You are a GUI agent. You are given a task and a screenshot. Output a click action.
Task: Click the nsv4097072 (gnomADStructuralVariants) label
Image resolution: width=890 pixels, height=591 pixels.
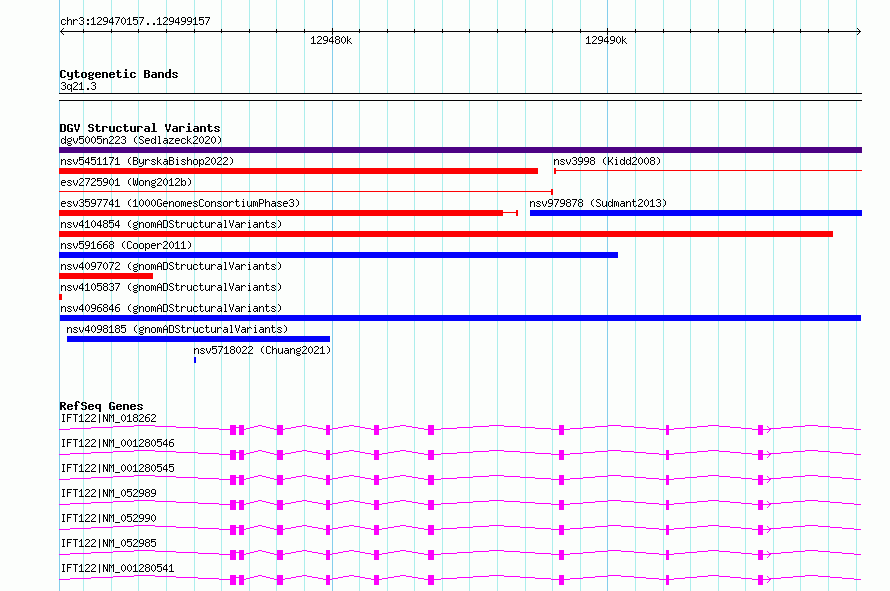click(x=171, y=266)
